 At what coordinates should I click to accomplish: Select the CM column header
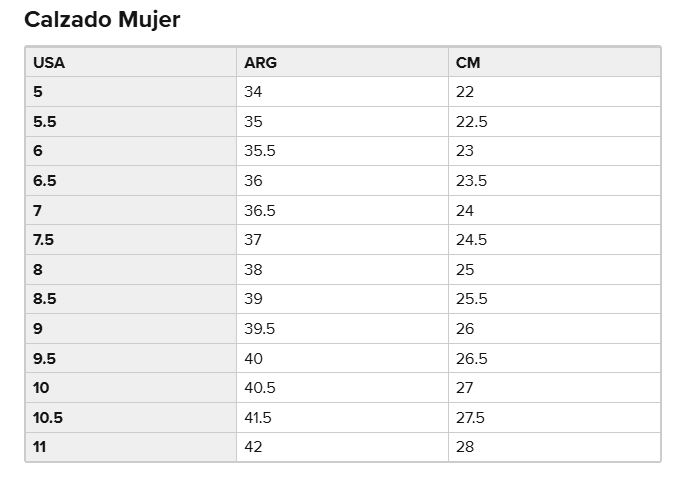pos(554,62)
